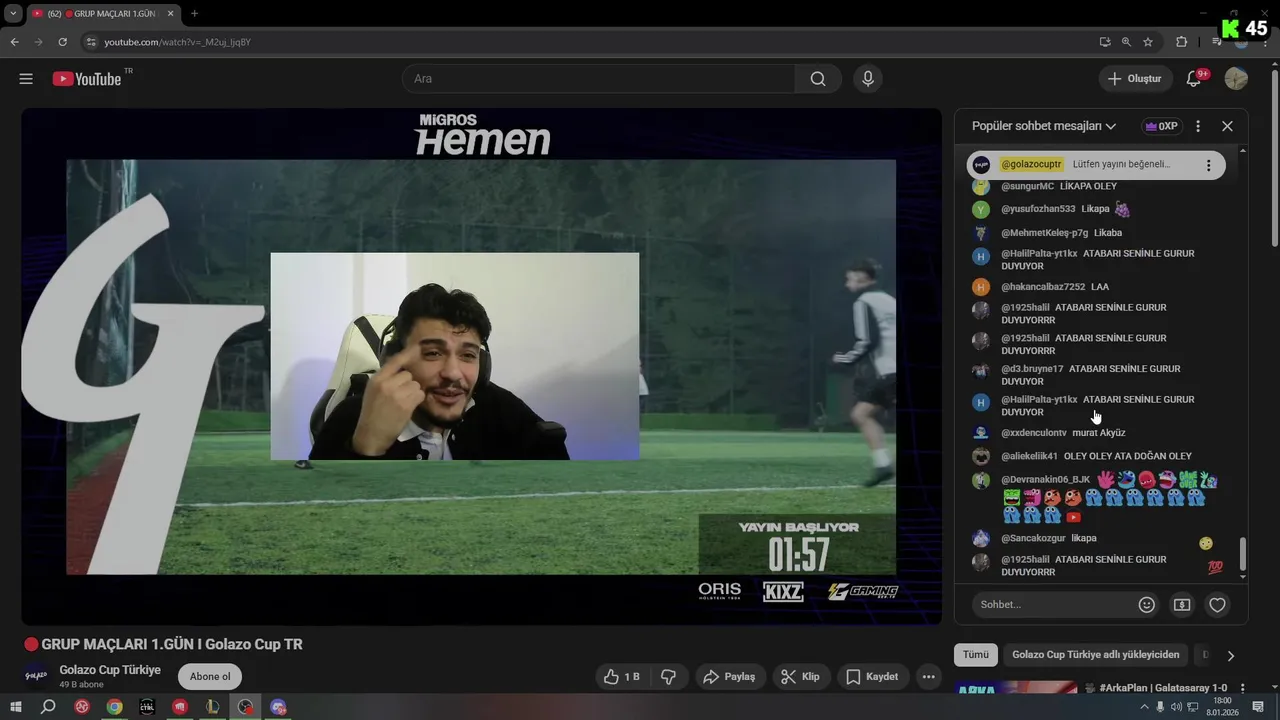Open more actions under the video
This screenshot has width=1280, height=720.
coord(929,677)
